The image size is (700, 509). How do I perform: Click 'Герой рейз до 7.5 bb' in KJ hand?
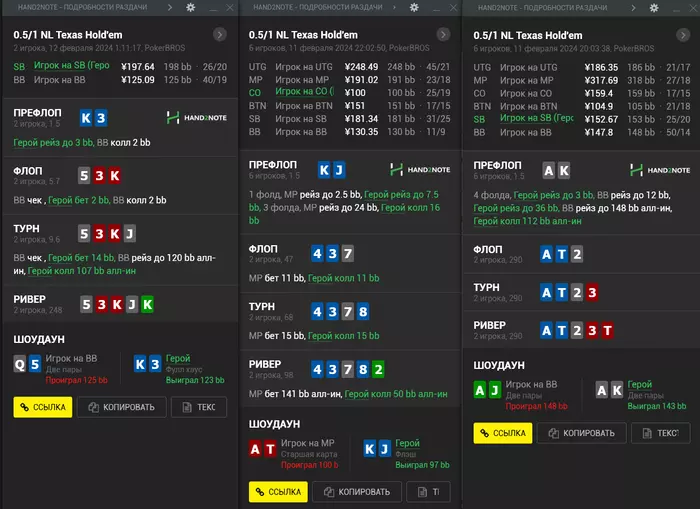[401, 195]
